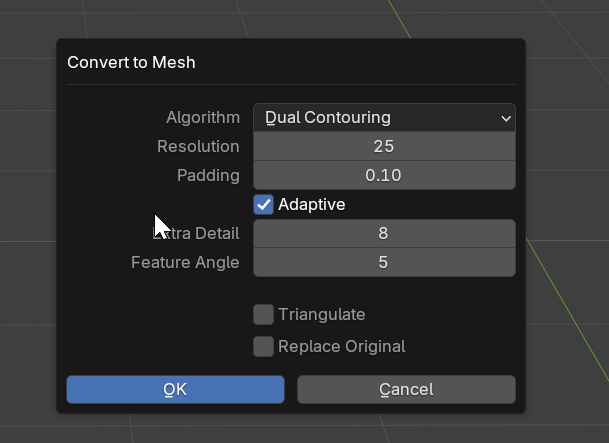Click the Padding field showing 0.10
Viewport: 609px width, 443px height.
pos(384,175)
